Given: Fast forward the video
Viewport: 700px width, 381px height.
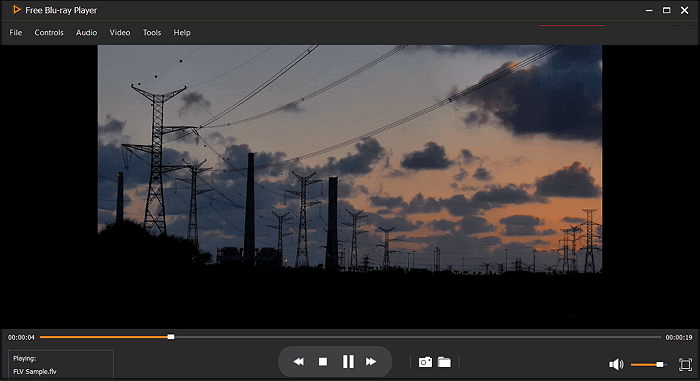Looking at the screenshot, I should point(371,361).
